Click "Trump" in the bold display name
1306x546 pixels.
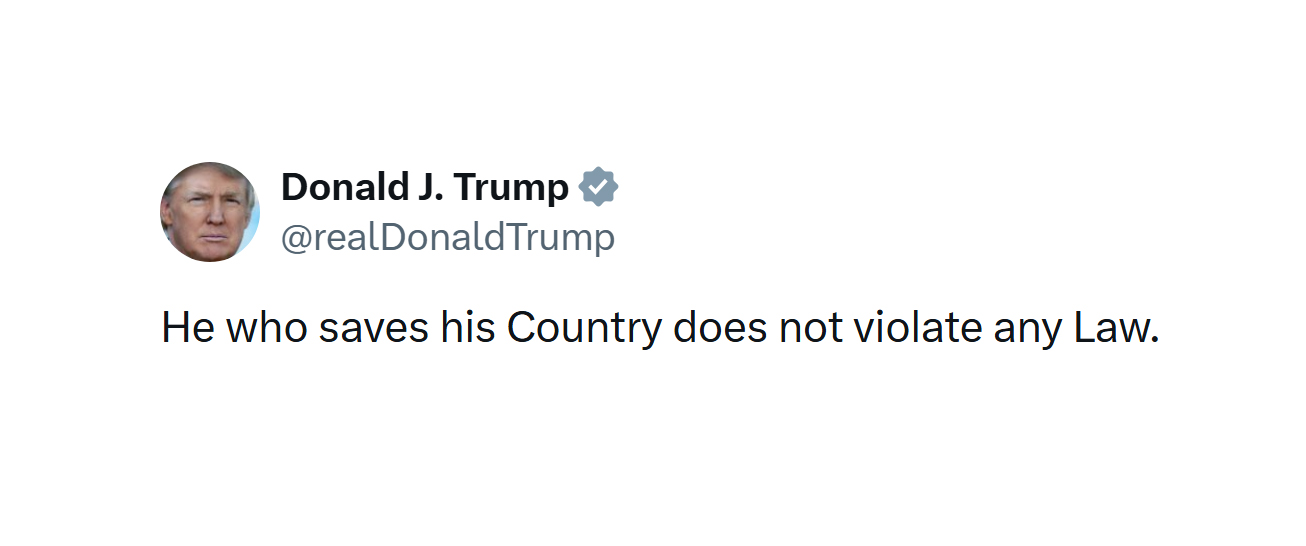(511, 187)
